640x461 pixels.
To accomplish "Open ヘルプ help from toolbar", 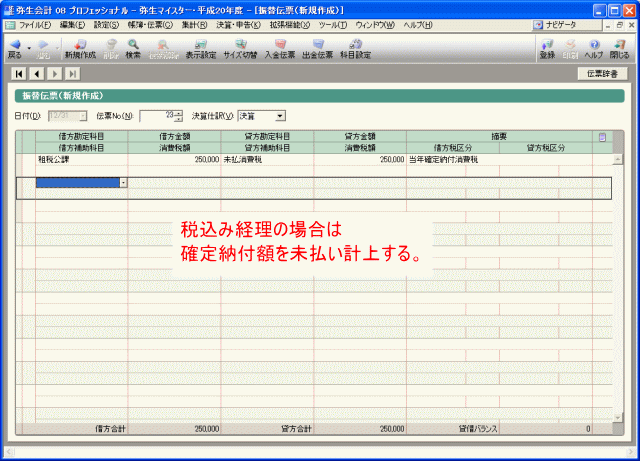I will tap(594, 49).
